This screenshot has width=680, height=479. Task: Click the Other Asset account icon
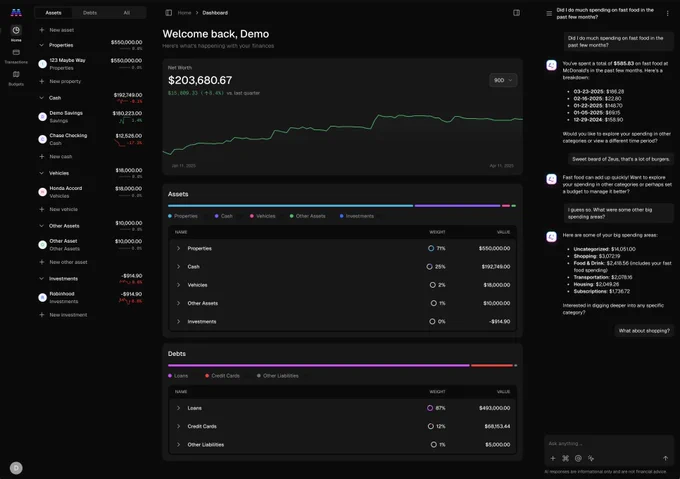[x=42, y=245]
